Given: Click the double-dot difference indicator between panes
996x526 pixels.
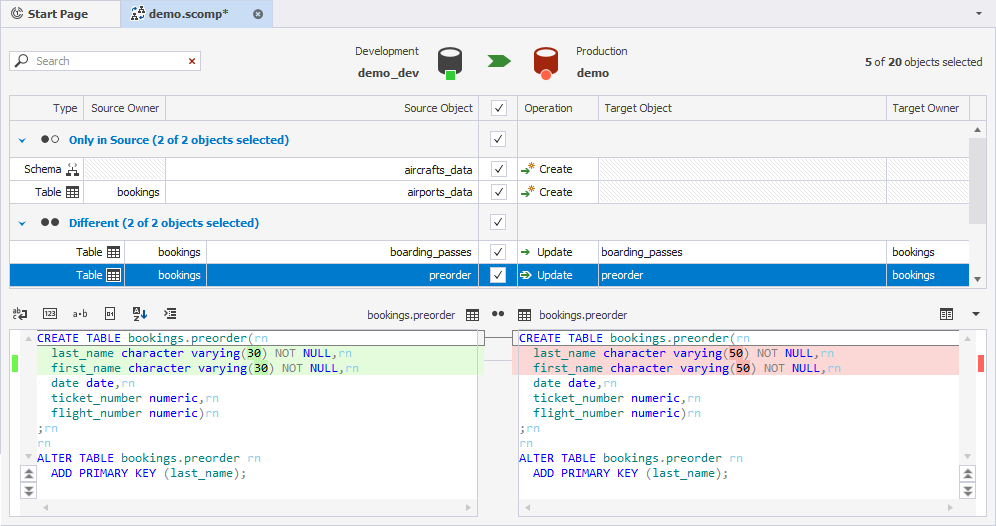Looking at the screenshot, I should [x=499, y=314].
